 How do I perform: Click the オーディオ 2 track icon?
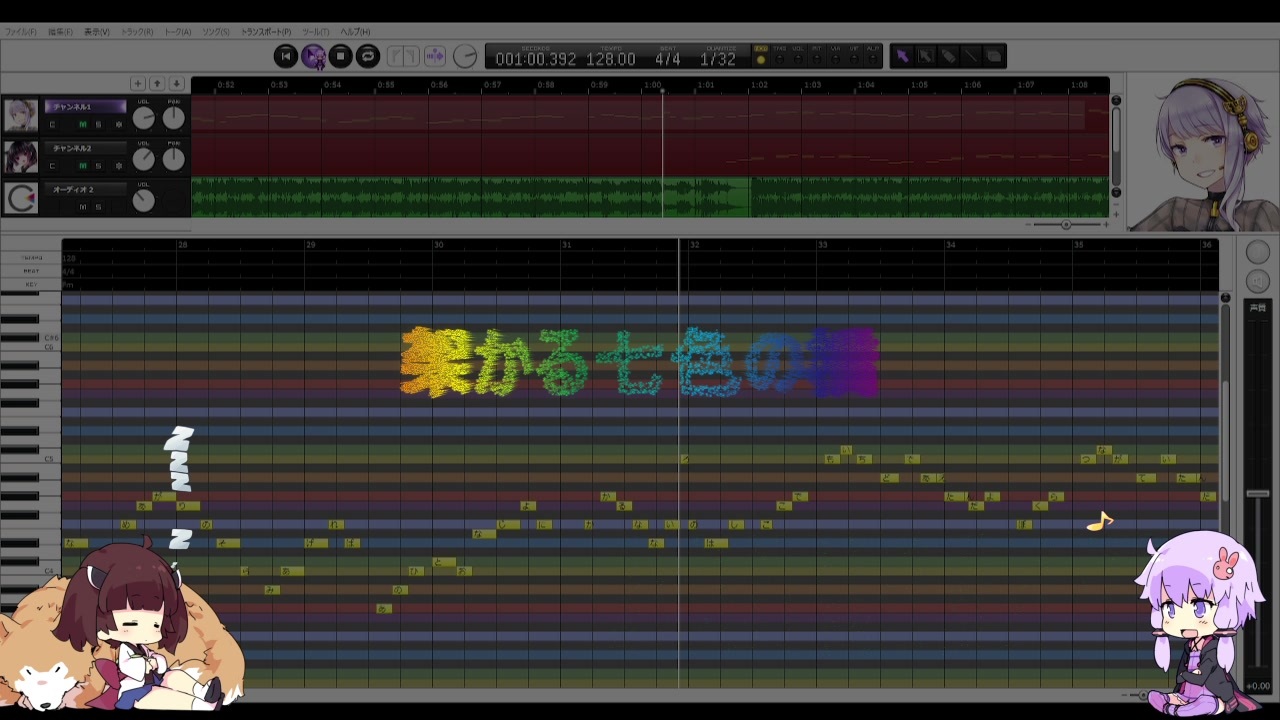(21, 198)
